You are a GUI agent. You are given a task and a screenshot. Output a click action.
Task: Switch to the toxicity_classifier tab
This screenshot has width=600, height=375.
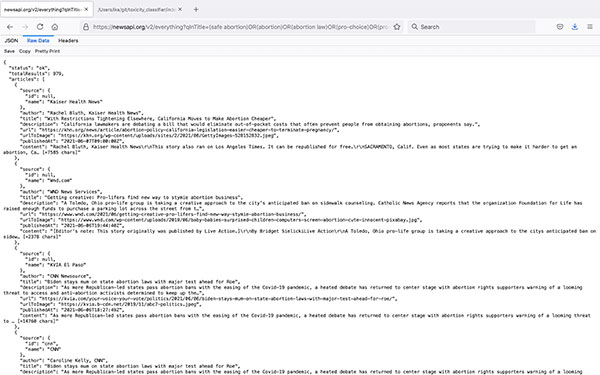click(x=140, y=9)
